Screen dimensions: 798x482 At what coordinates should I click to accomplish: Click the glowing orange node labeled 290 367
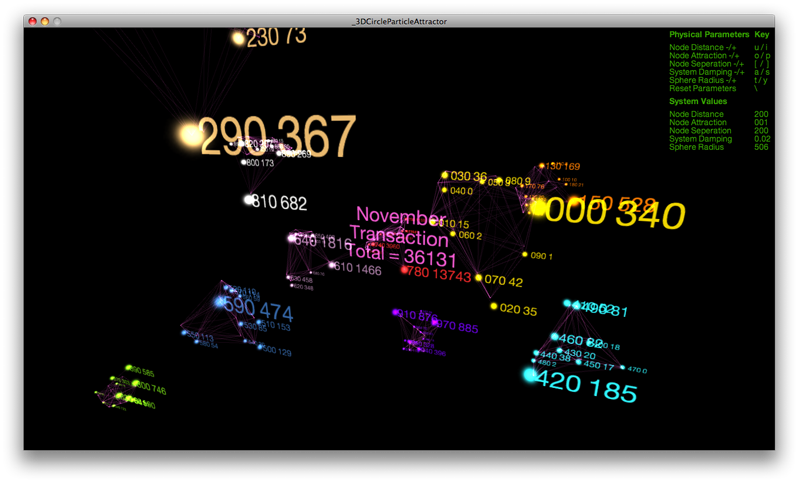click(x=190, y=133)
